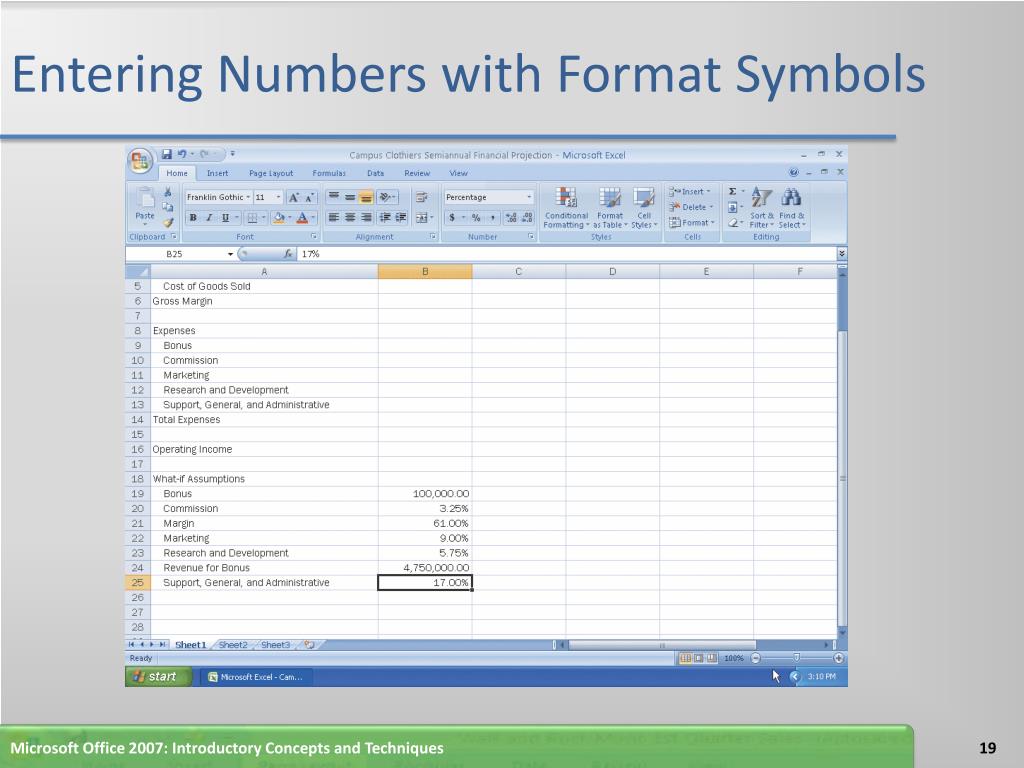Screen dimensions: 1024x768
Task: Increase decimal places
Action: (x=511, y=217)
